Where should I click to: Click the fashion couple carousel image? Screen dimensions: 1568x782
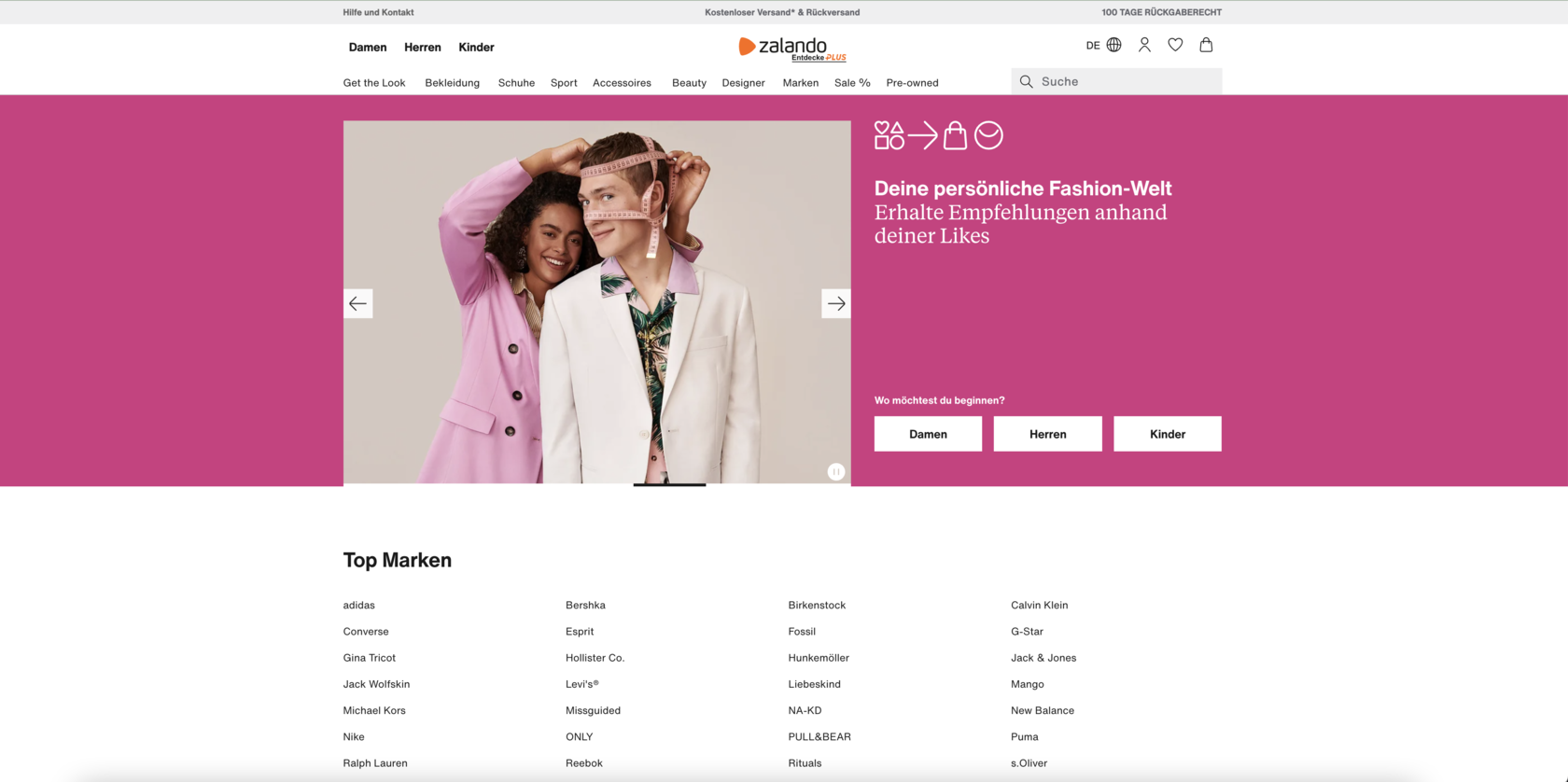click(x=597, y=301)
